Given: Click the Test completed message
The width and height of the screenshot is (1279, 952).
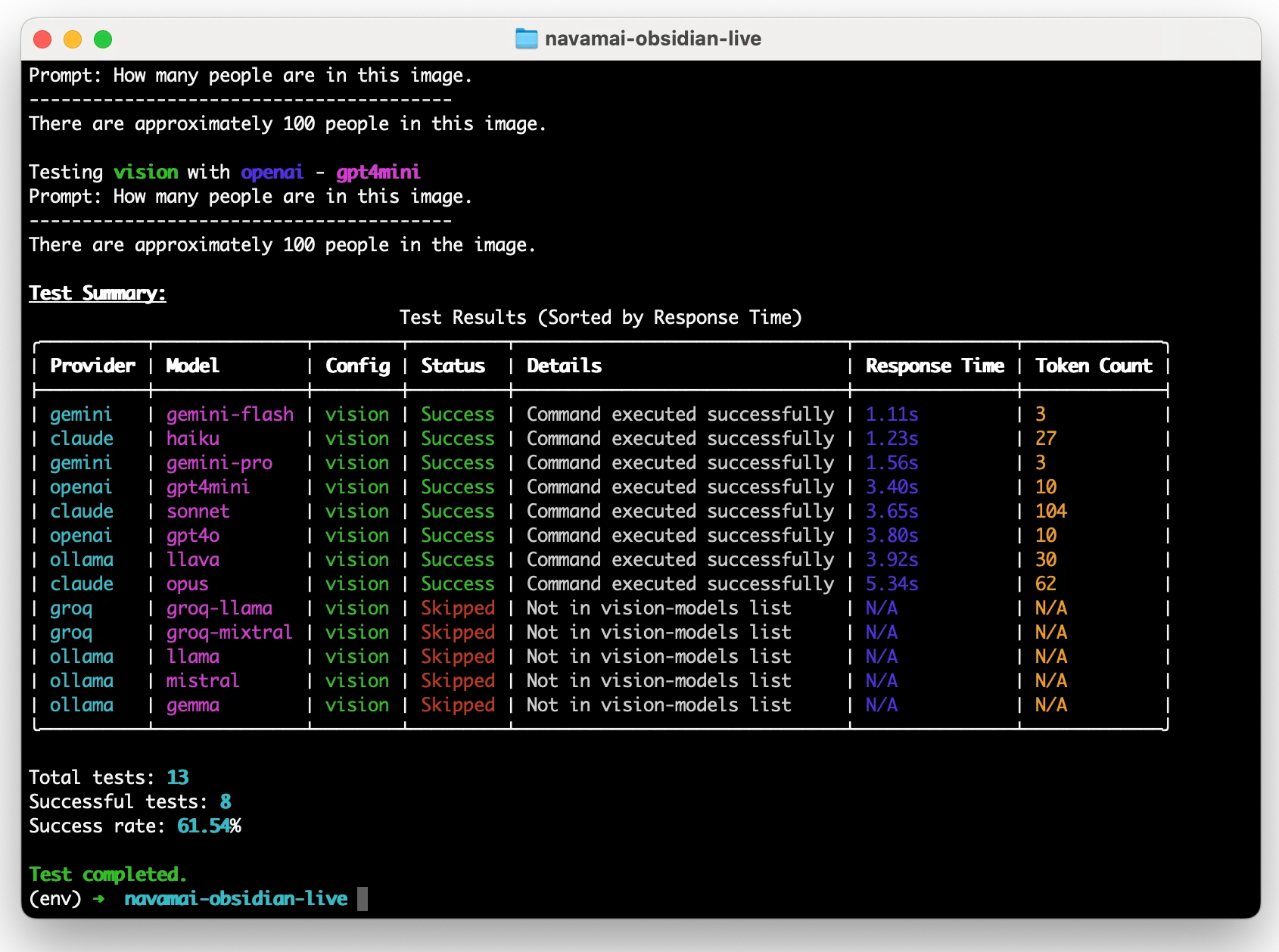Looking at the screenshot, I should [x=107, y=874].
